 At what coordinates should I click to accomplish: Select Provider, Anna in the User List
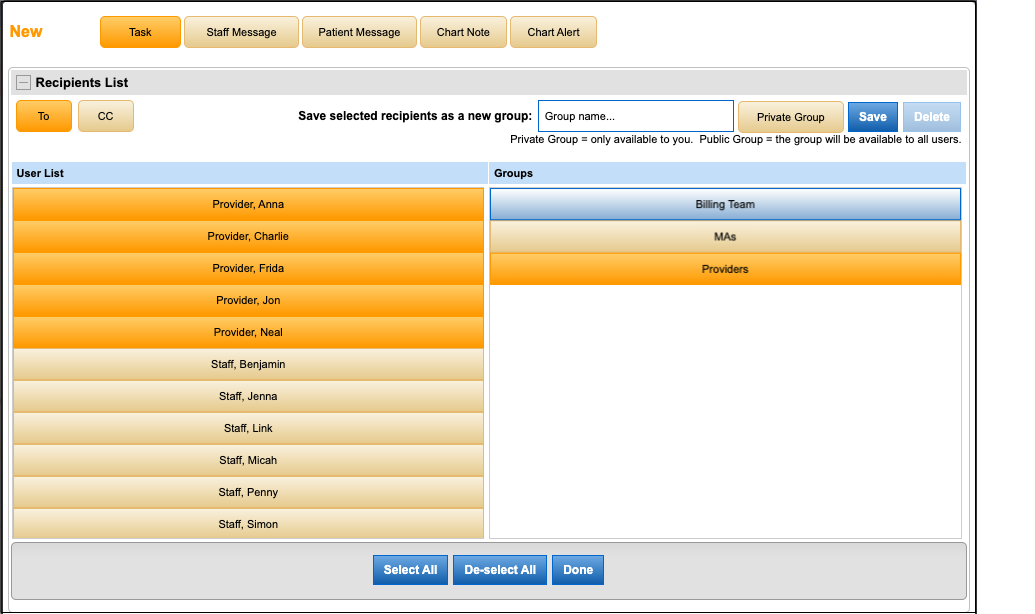point(247,203)
